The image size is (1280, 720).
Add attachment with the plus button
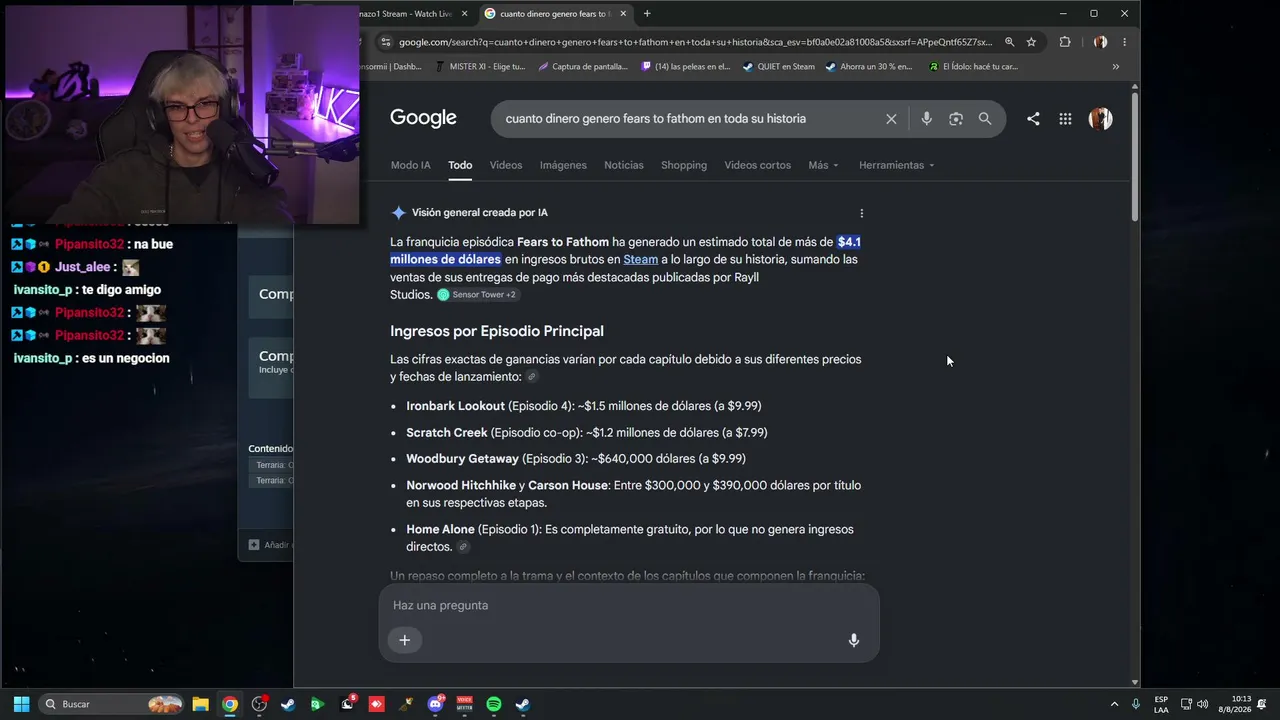[405, 640]
